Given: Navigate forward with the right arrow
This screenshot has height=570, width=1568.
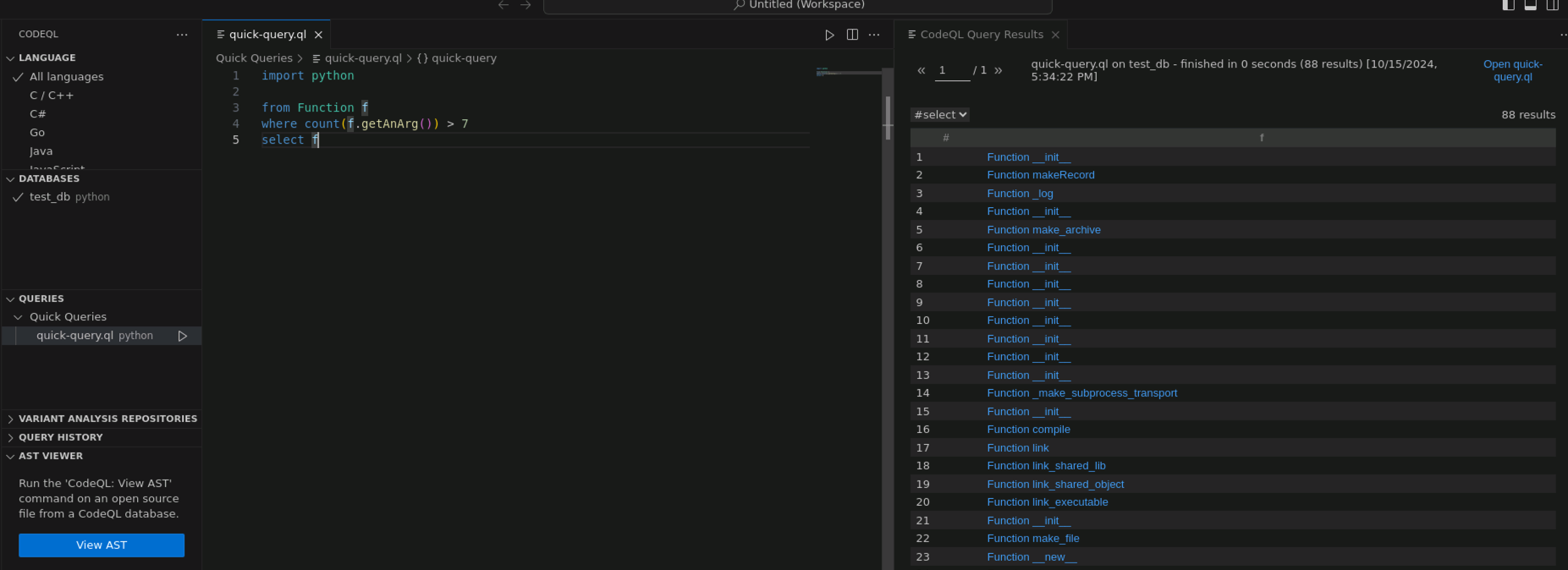Looking at the screenshot, I should [x=525, y=5].
